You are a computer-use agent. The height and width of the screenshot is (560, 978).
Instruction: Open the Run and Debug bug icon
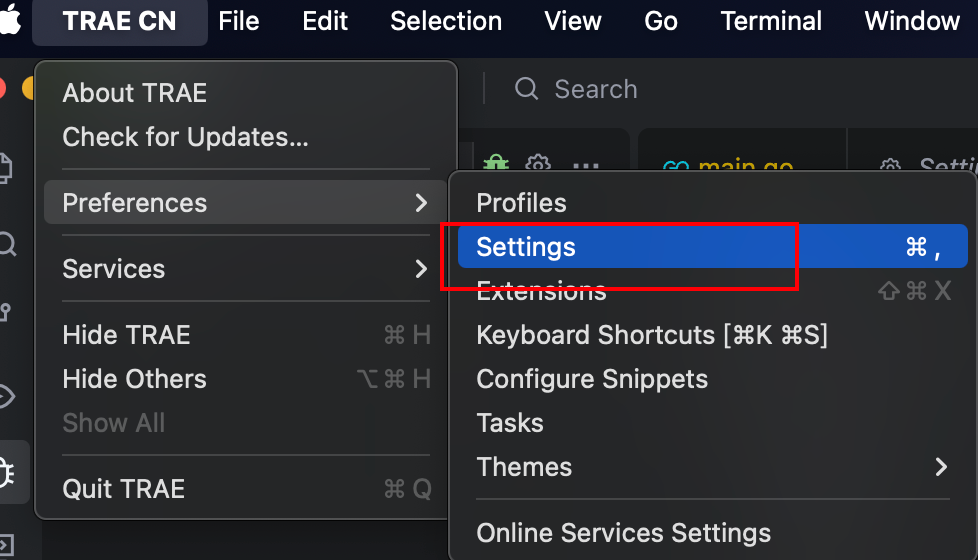tap(8, 470)
